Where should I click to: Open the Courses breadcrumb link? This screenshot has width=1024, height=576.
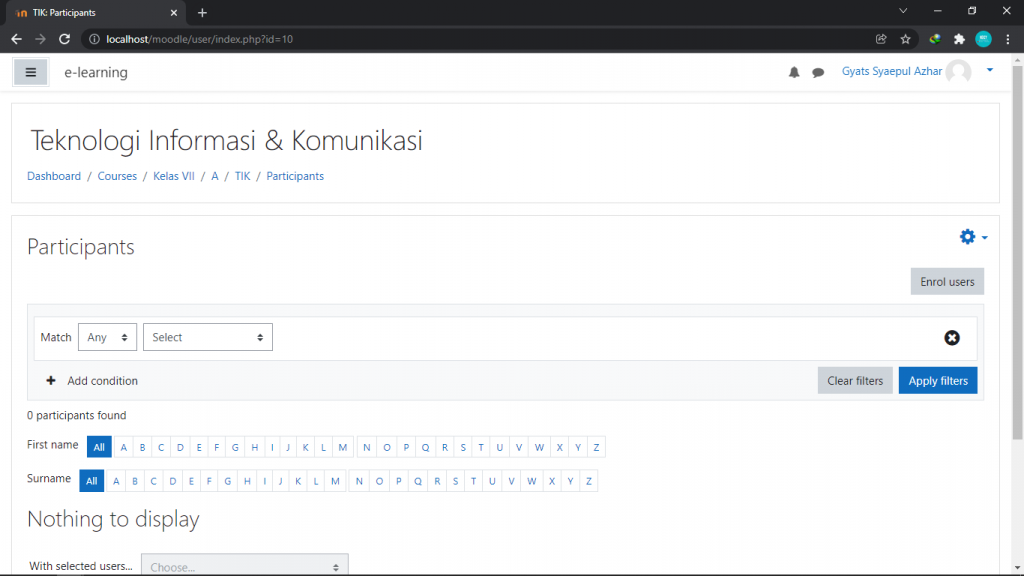[x=118, y=176]
